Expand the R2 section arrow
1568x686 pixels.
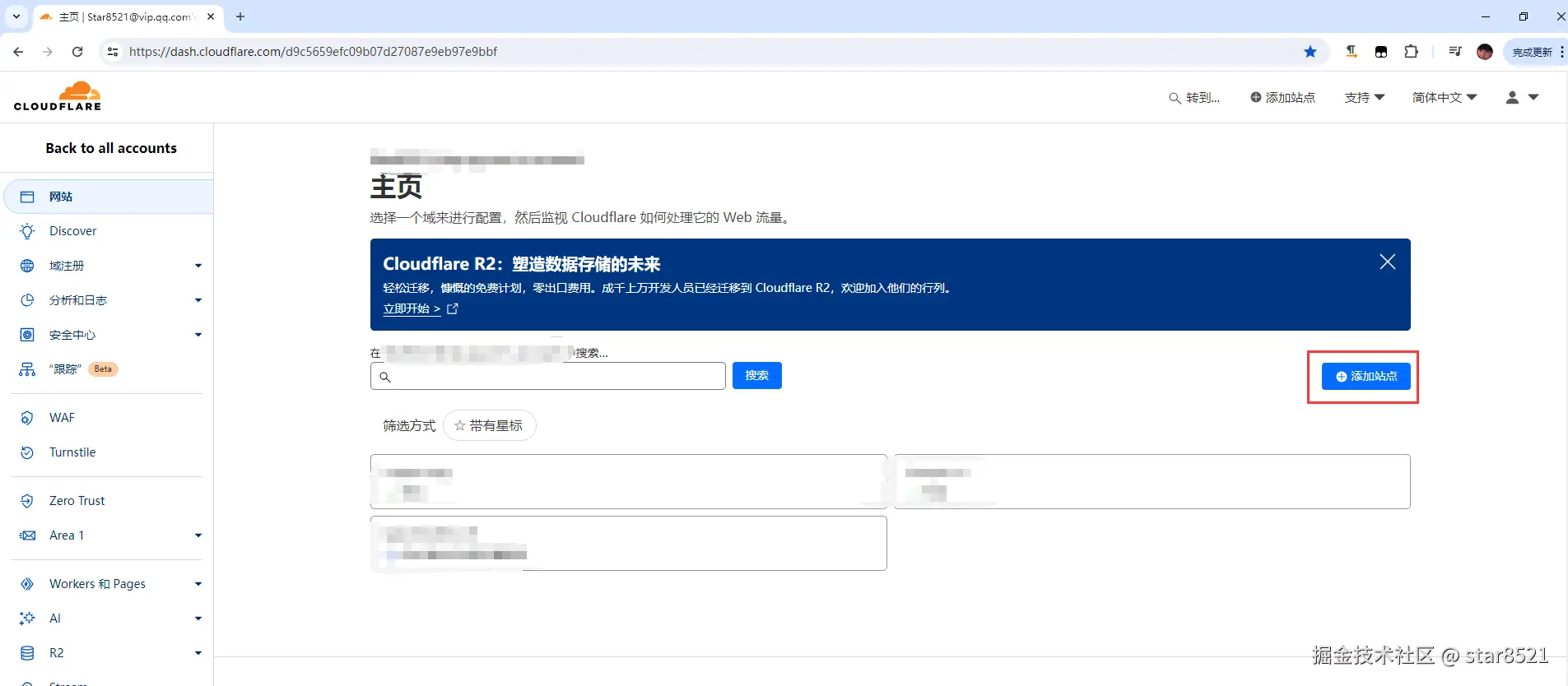198,653
